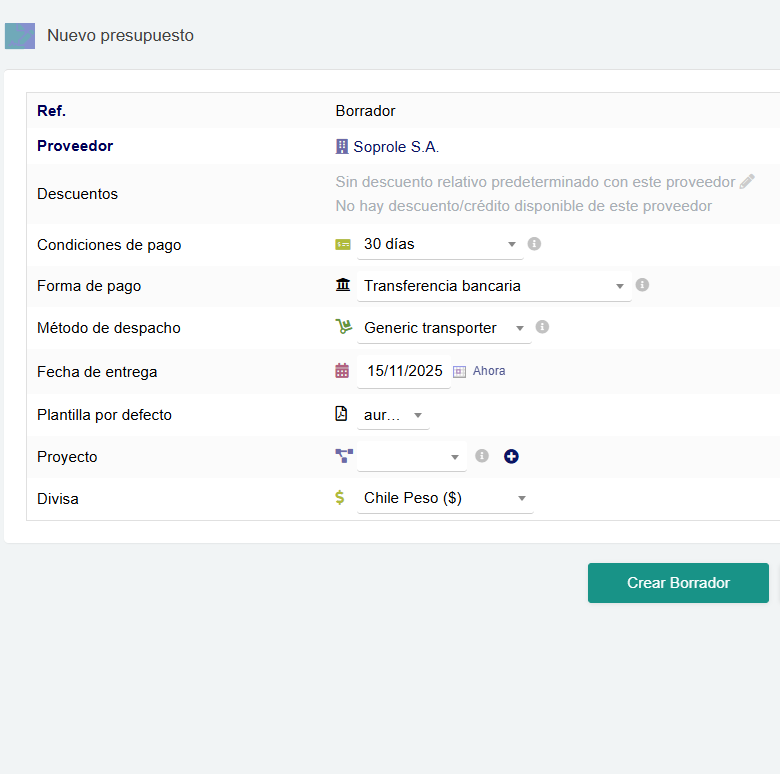Click the Ahora link to set today's date
The width and height of the screenshot is (780, 774).
pyautogui.click(x=489, y=371)
